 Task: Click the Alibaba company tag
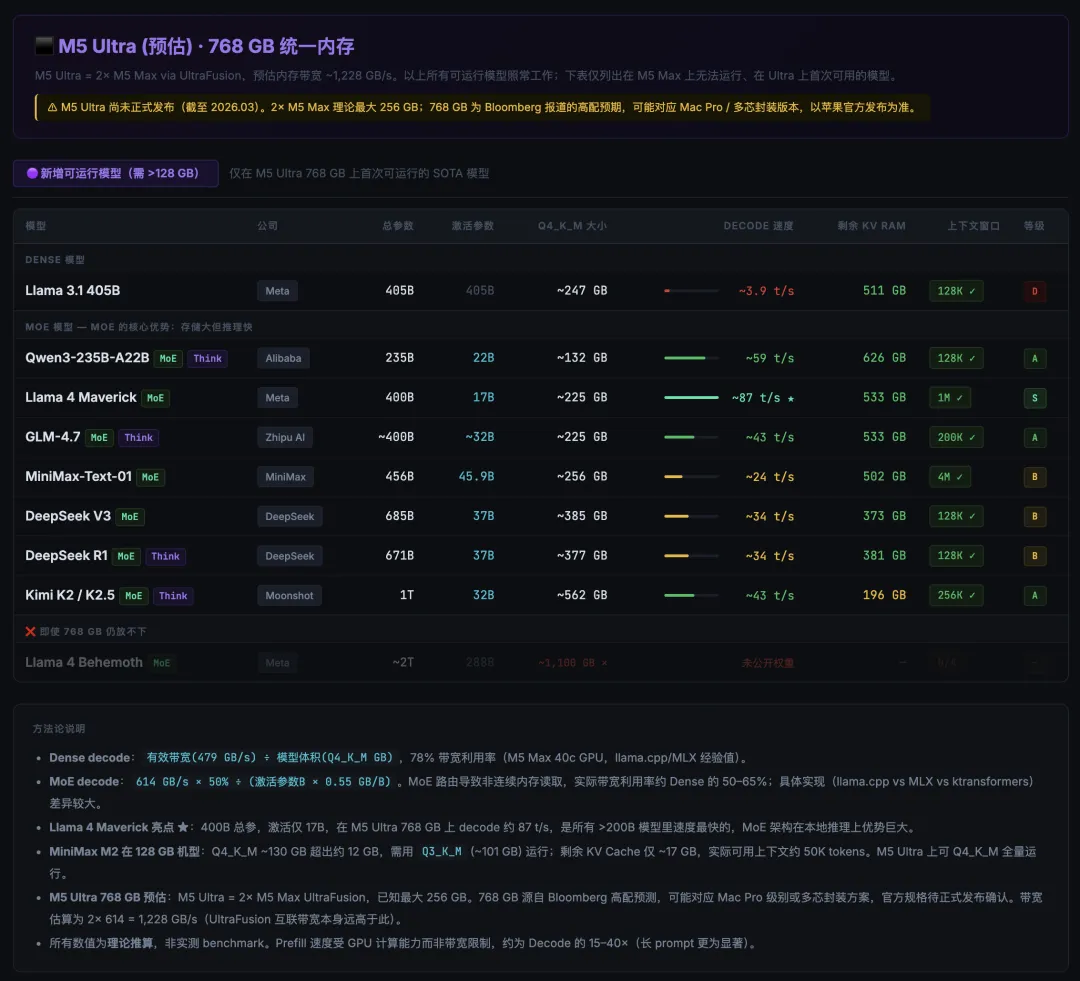(x=283, y=358)
